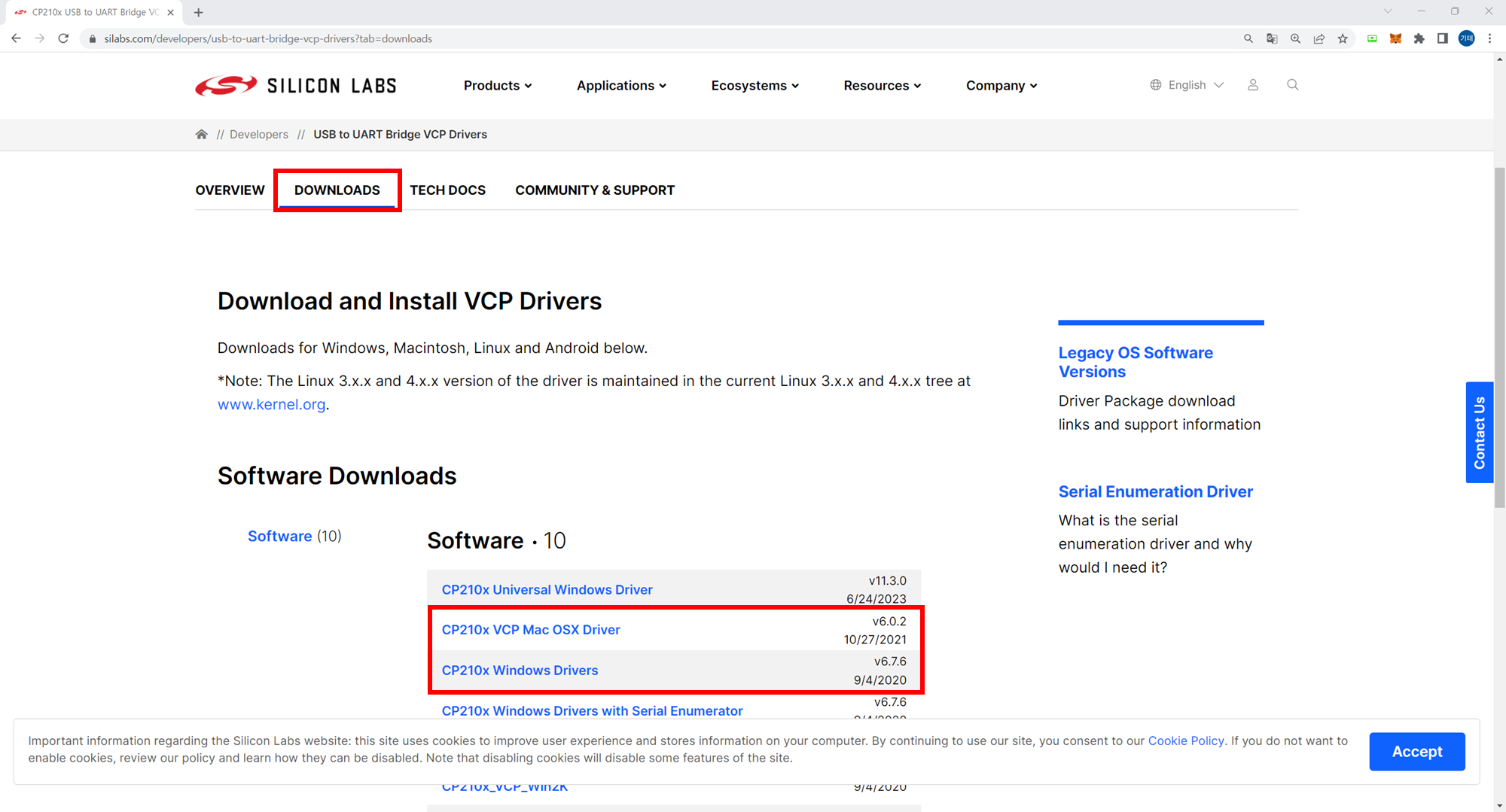Click the scrollbar up arrow
Screen dimensions: 1506x812
pos(1499,59)
